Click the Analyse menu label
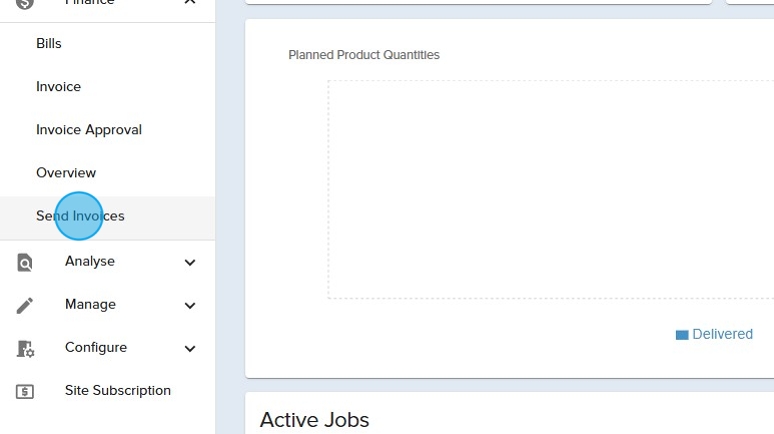The image size is (774, 434). tap(90, 262)
